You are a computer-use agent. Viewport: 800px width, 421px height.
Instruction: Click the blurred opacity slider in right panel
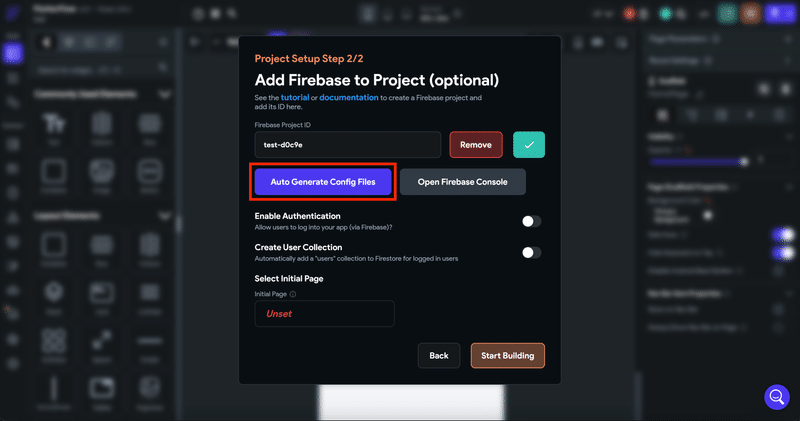tap(699, 162)
